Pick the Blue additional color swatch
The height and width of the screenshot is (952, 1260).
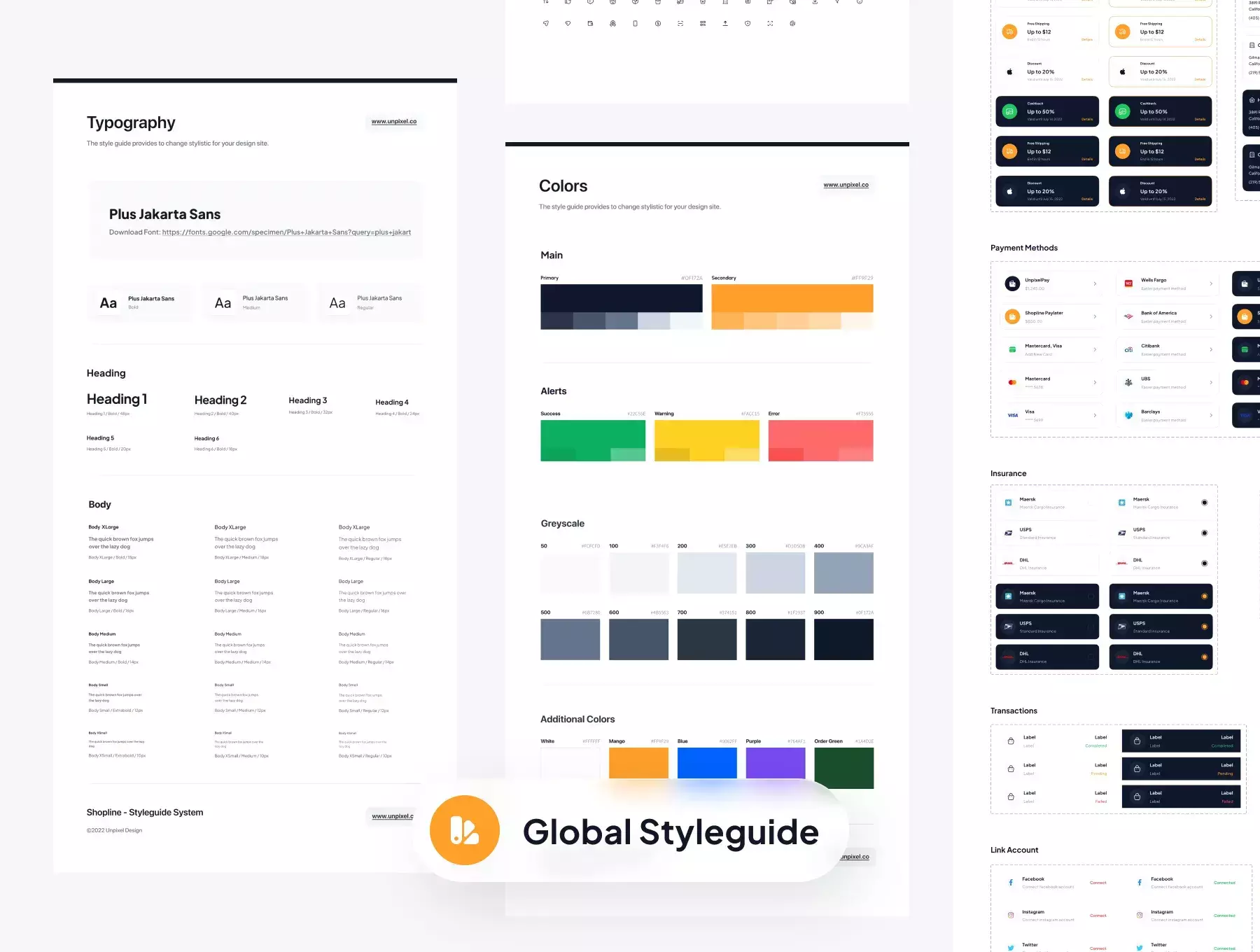coord(707,763)
